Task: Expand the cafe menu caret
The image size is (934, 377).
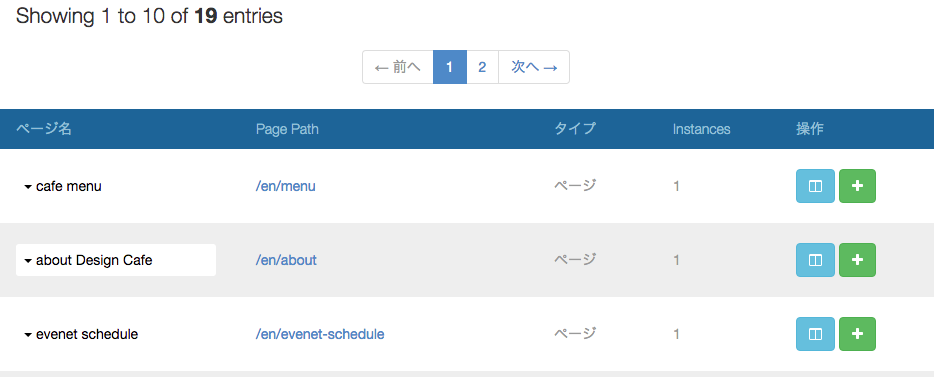Action: [27, 187]
